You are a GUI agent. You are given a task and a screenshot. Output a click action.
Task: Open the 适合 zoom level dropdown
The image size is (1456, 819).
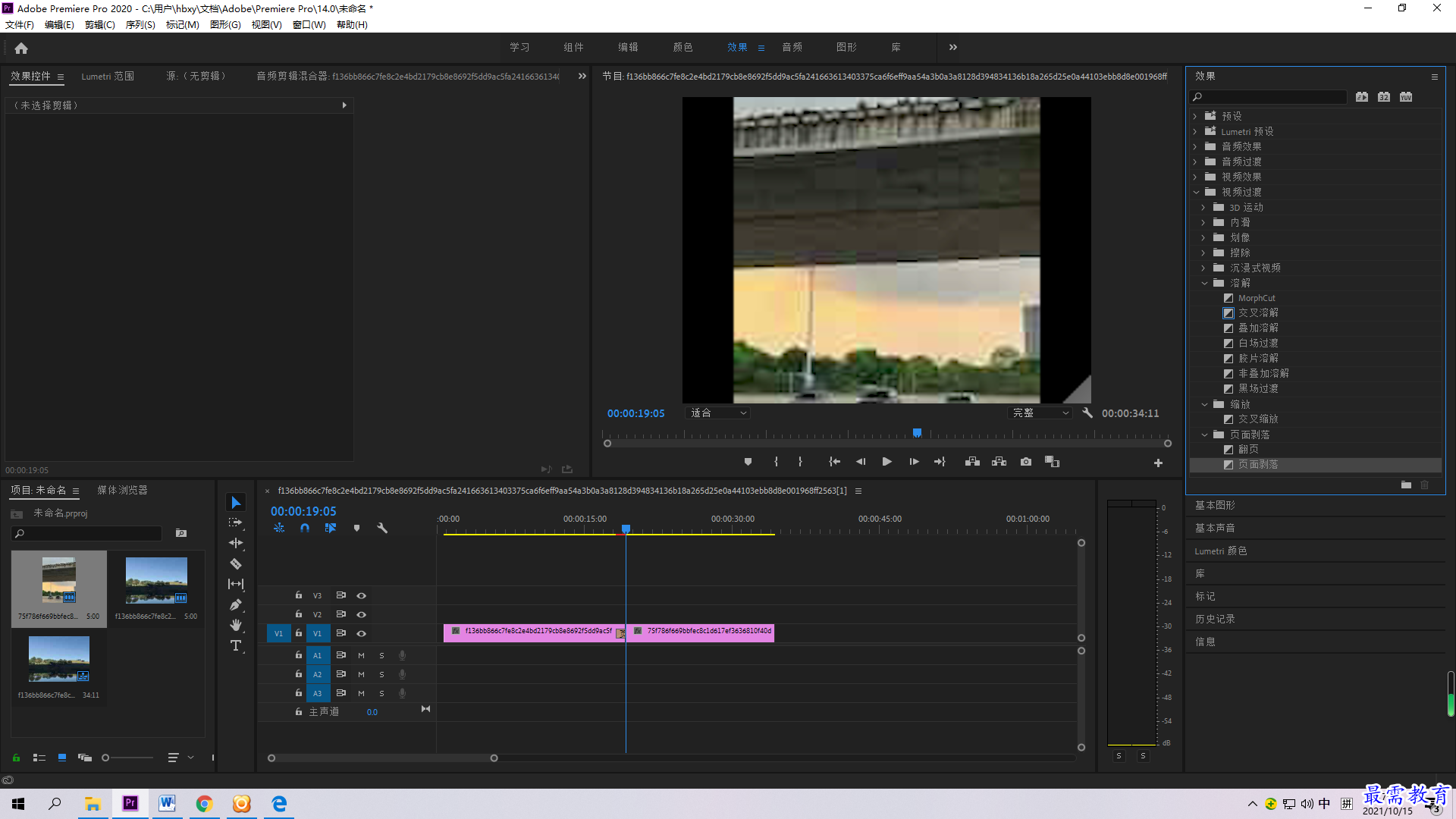click(717, 413)
